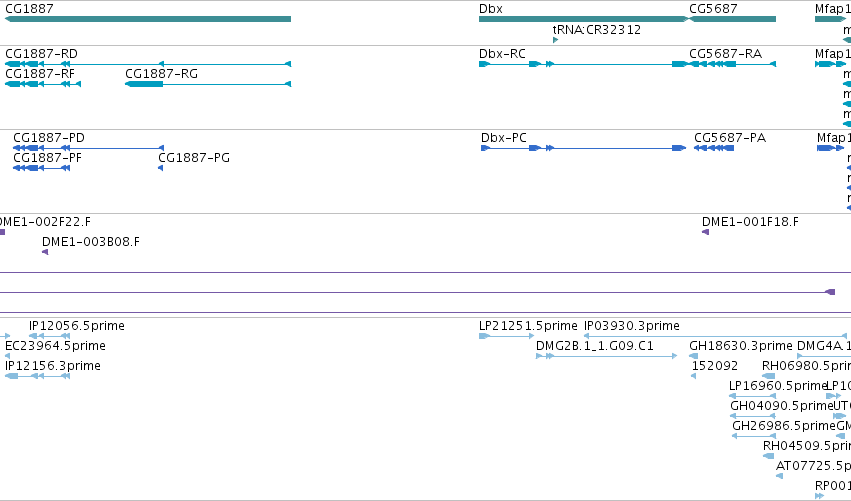Image resolution: width=851 pixels, height=501 pixels.
Task: Click the EC23964.5prime EST glyph
Action: tap(8, 356)
